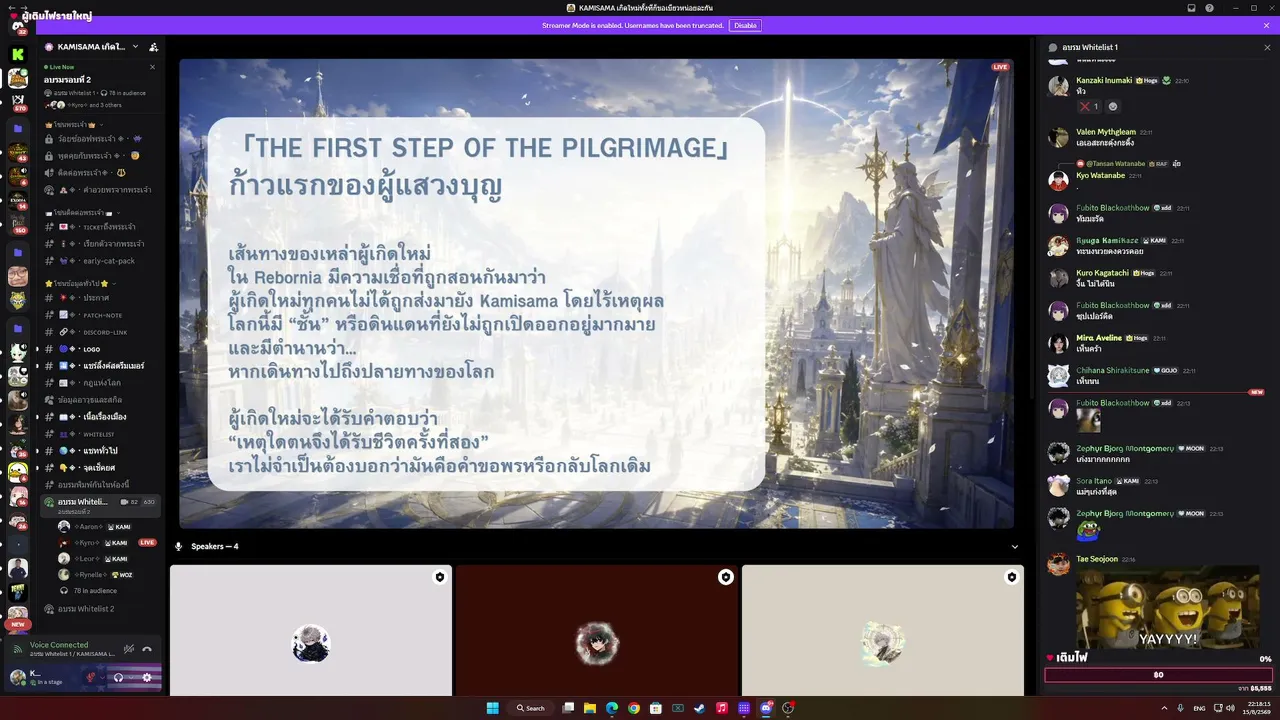Open options on the dark-red speaker tile

(x=726, y=577)
